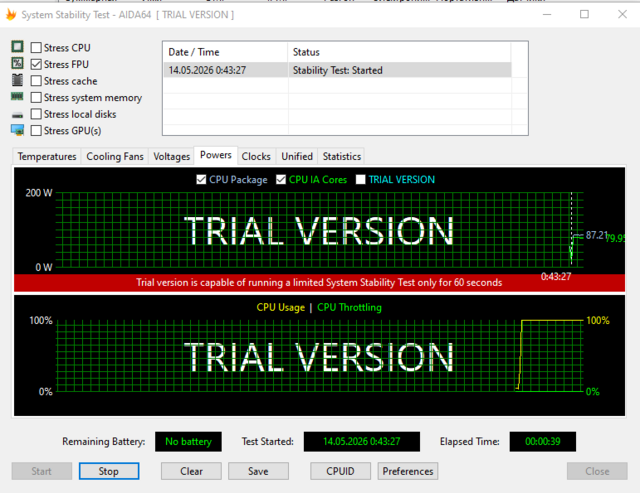Click the CPU chip icon beside Stress CPU
This screenshot has width=640, height=493.
(17, 47)
